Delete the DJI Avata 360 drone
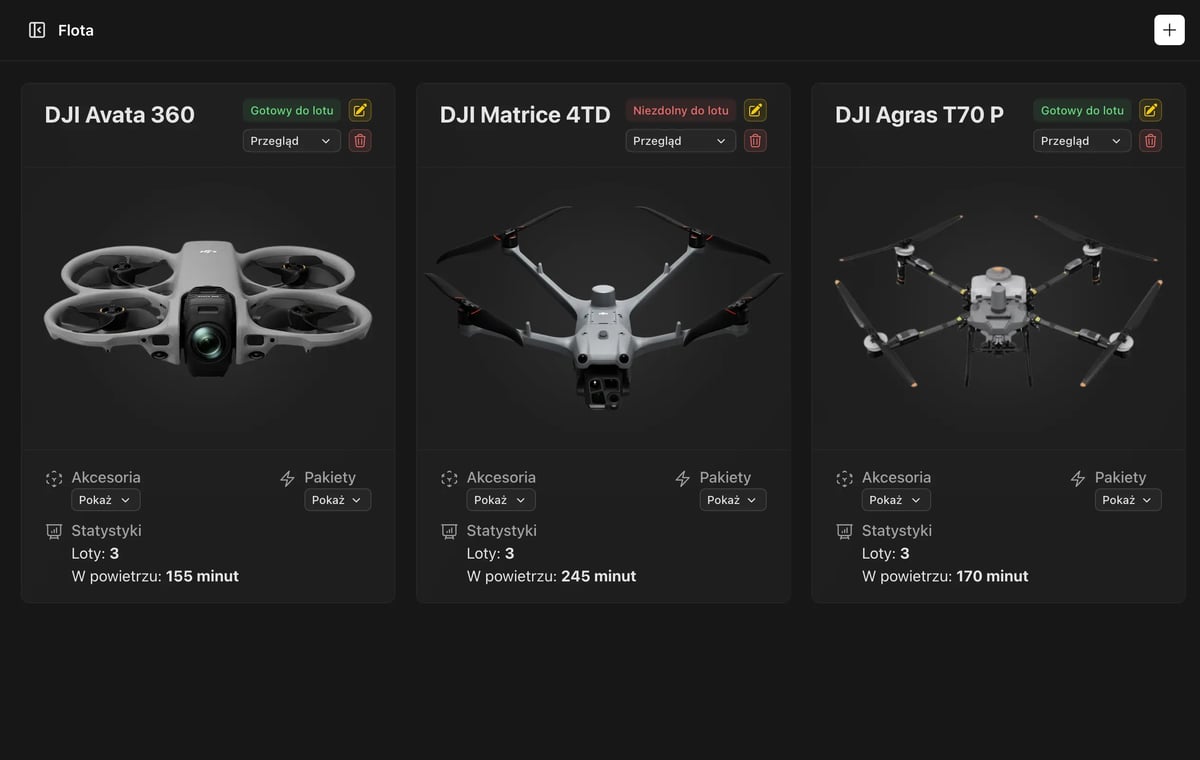Viewport: 1200px width, 760px height. click(360, 141)
